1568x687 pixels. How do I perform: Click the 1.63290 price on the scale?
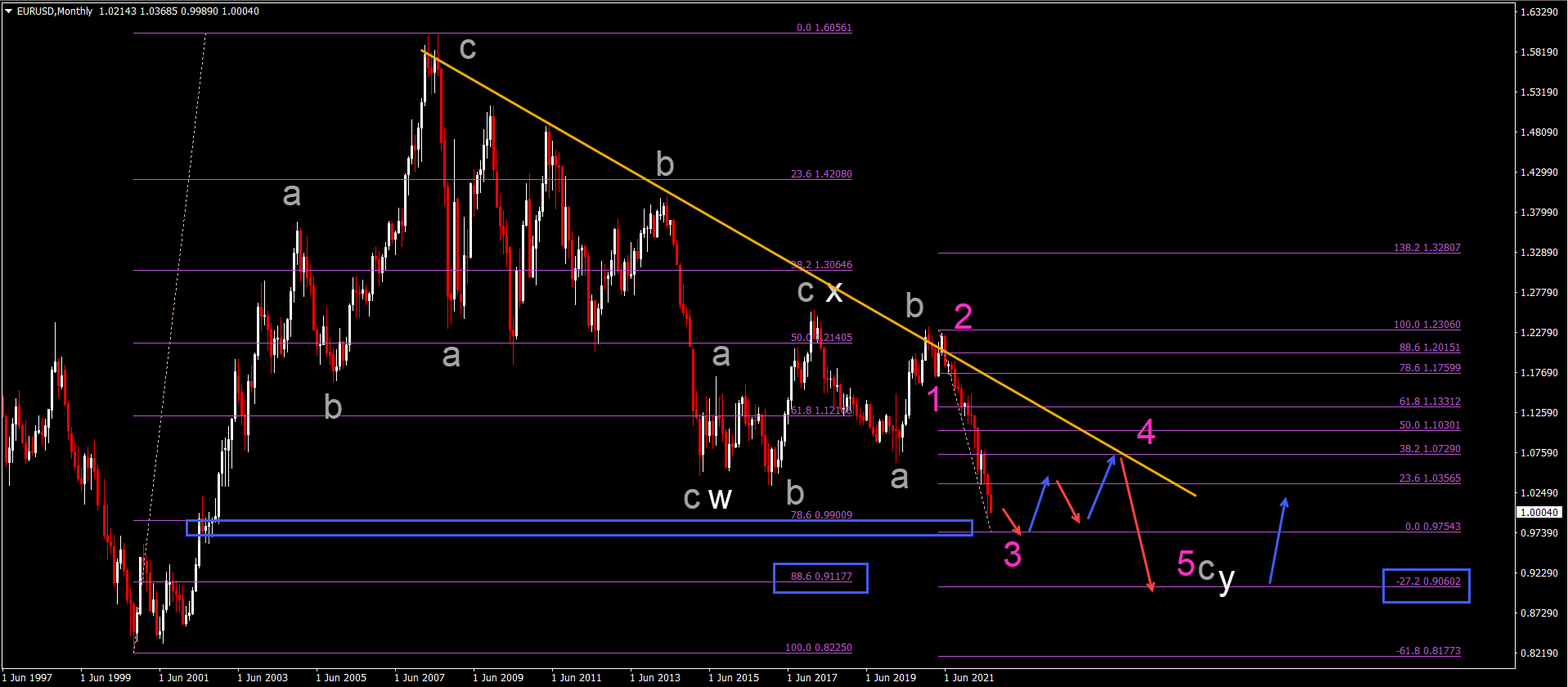1538,12
